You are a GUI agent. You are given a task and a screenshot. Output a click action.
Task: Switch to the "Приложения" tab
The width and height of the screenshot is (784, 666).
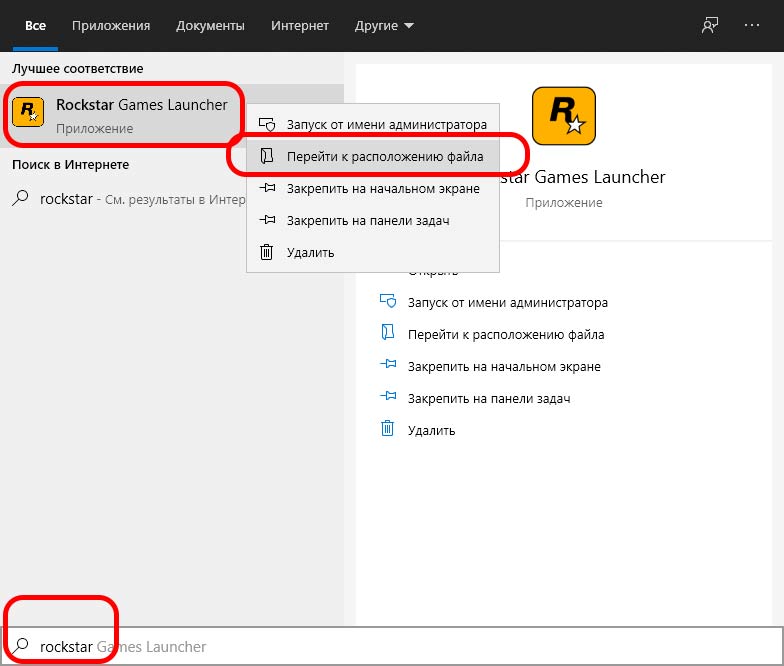click(111, 26)
